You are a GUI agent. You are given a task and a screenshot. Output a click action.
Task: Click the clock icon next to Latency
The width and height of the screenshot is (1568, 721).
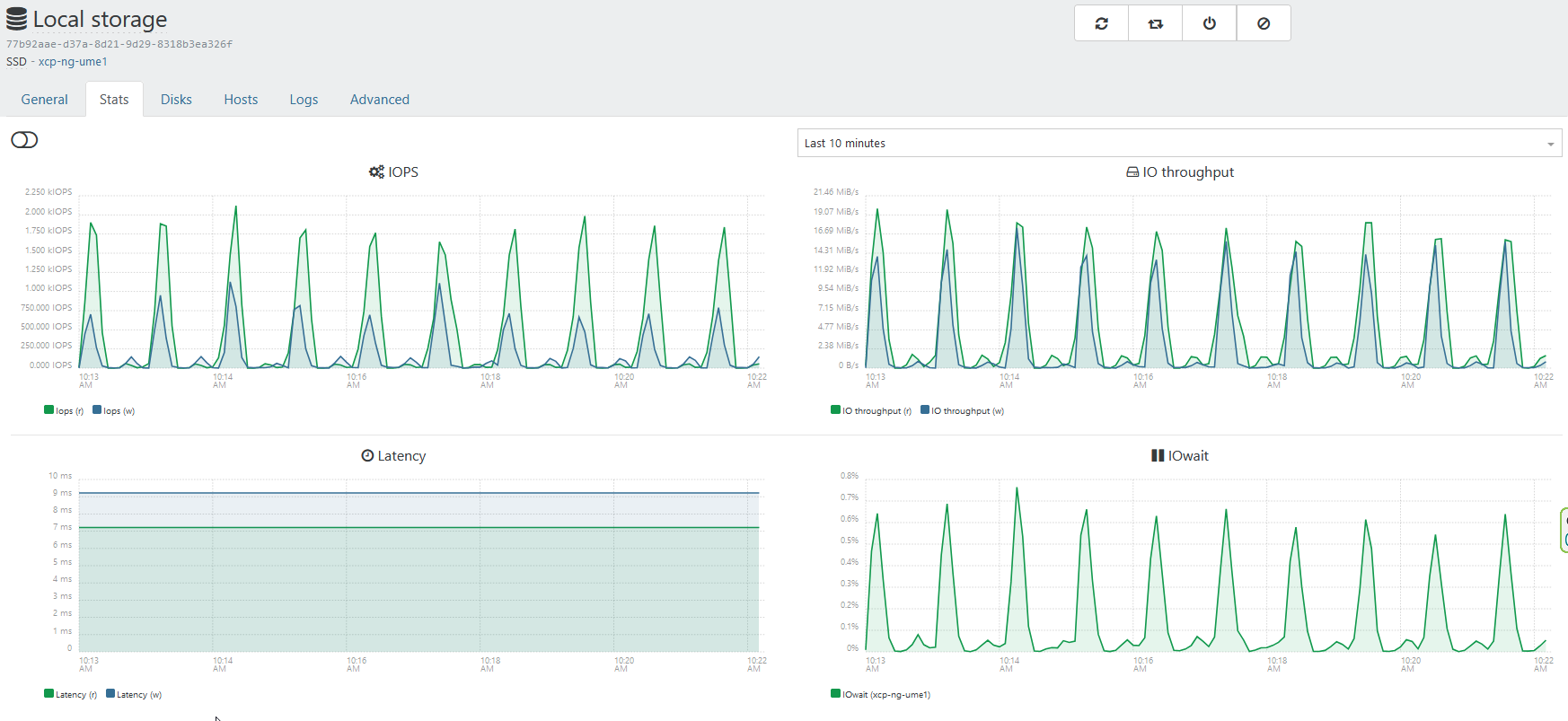[367, 455]
